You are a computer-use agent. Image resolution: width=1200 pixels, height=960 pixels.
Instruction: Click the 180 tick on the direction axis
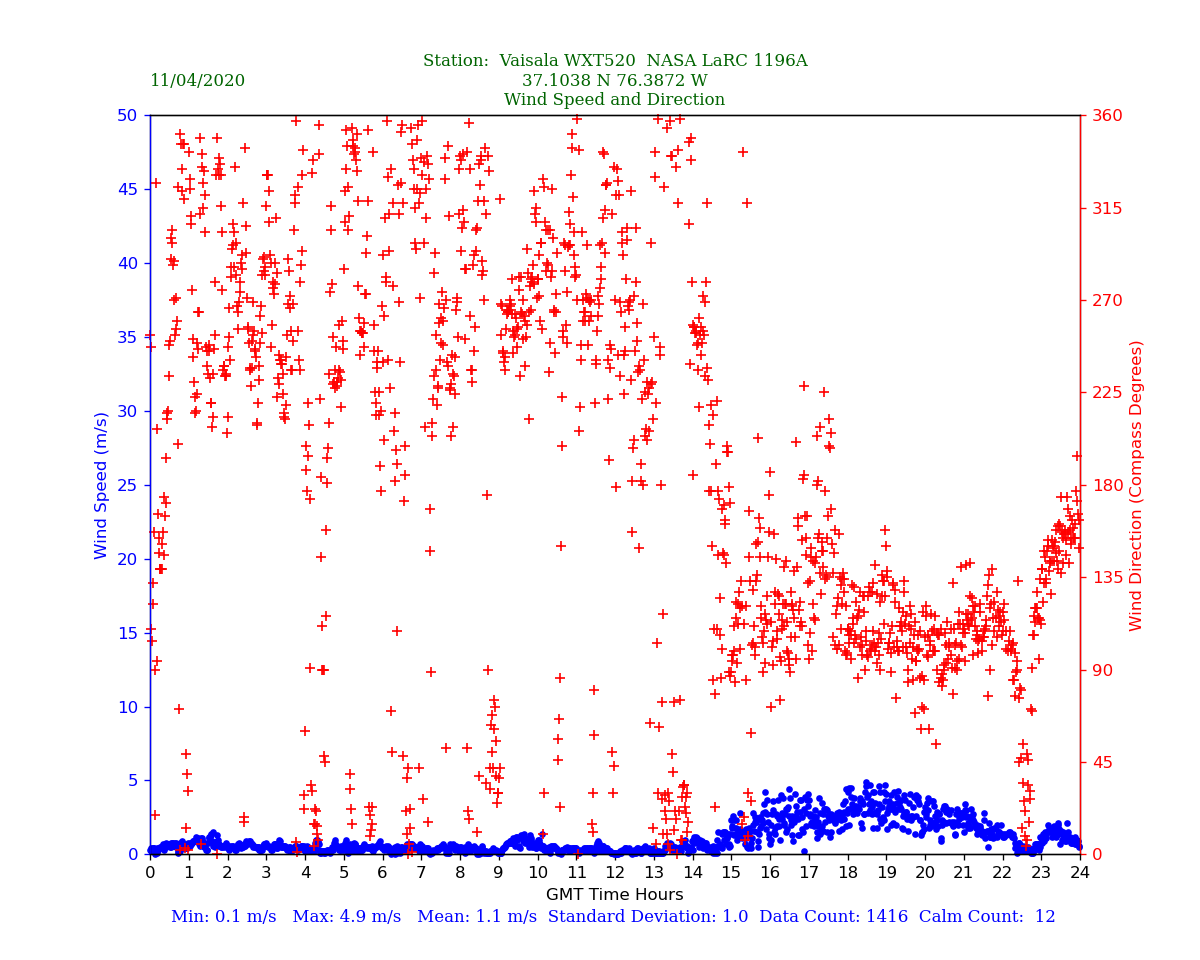(x=1105, y=485)
